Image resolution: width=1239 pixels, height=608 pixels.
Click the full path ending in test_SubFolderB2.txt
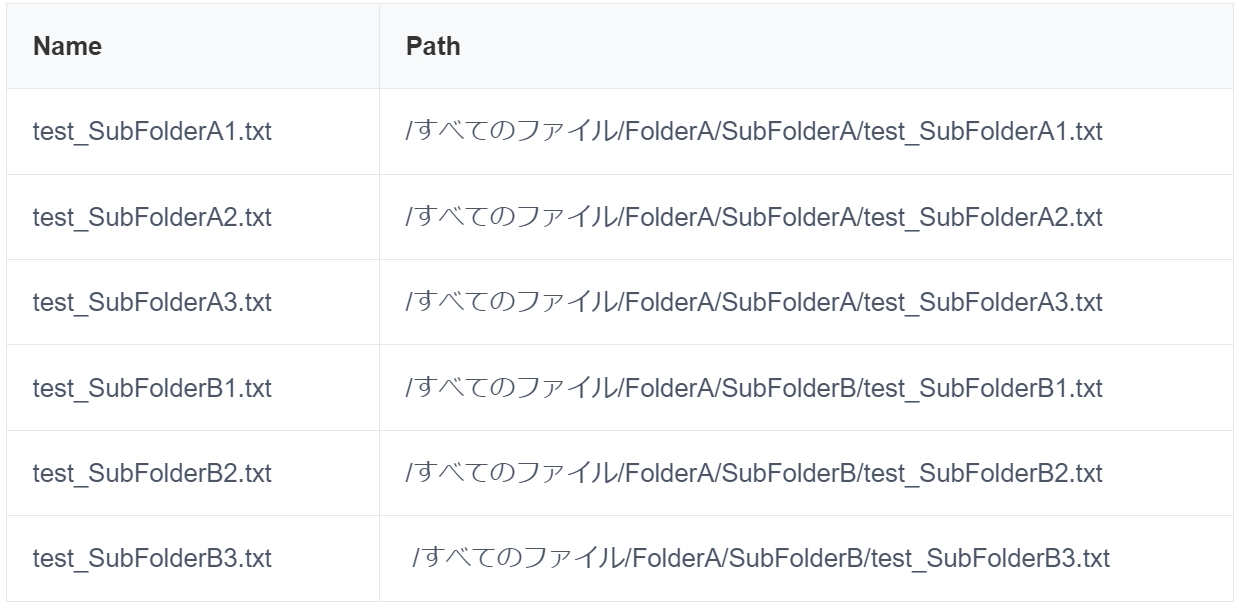coord(753,473)
